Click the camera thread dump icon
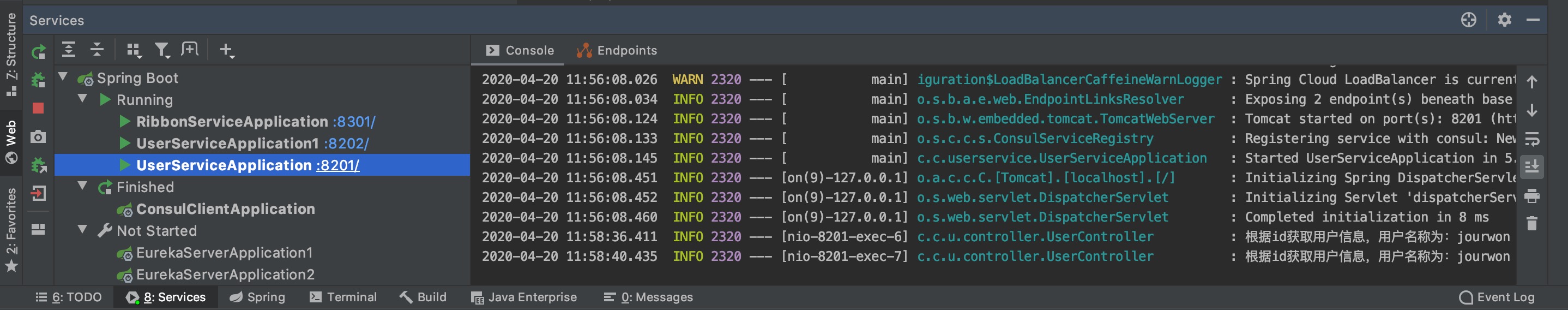 coord(38,137)
